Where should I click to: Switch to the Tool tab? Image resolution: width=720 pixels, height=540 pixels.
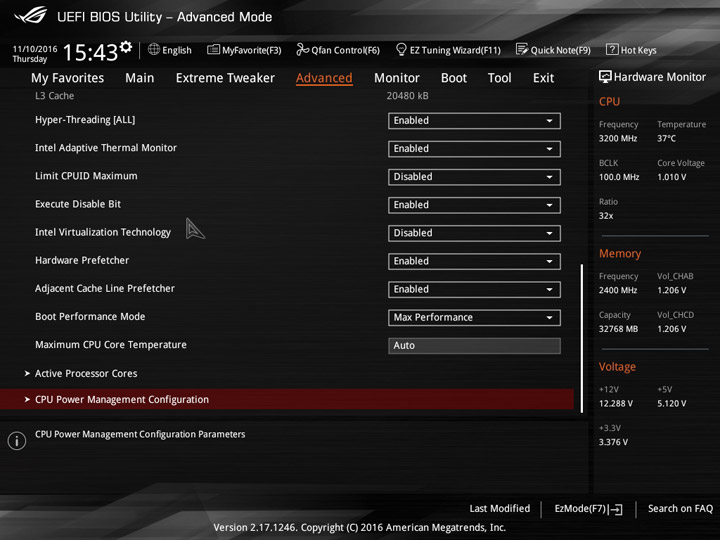[x=500, y=78]
